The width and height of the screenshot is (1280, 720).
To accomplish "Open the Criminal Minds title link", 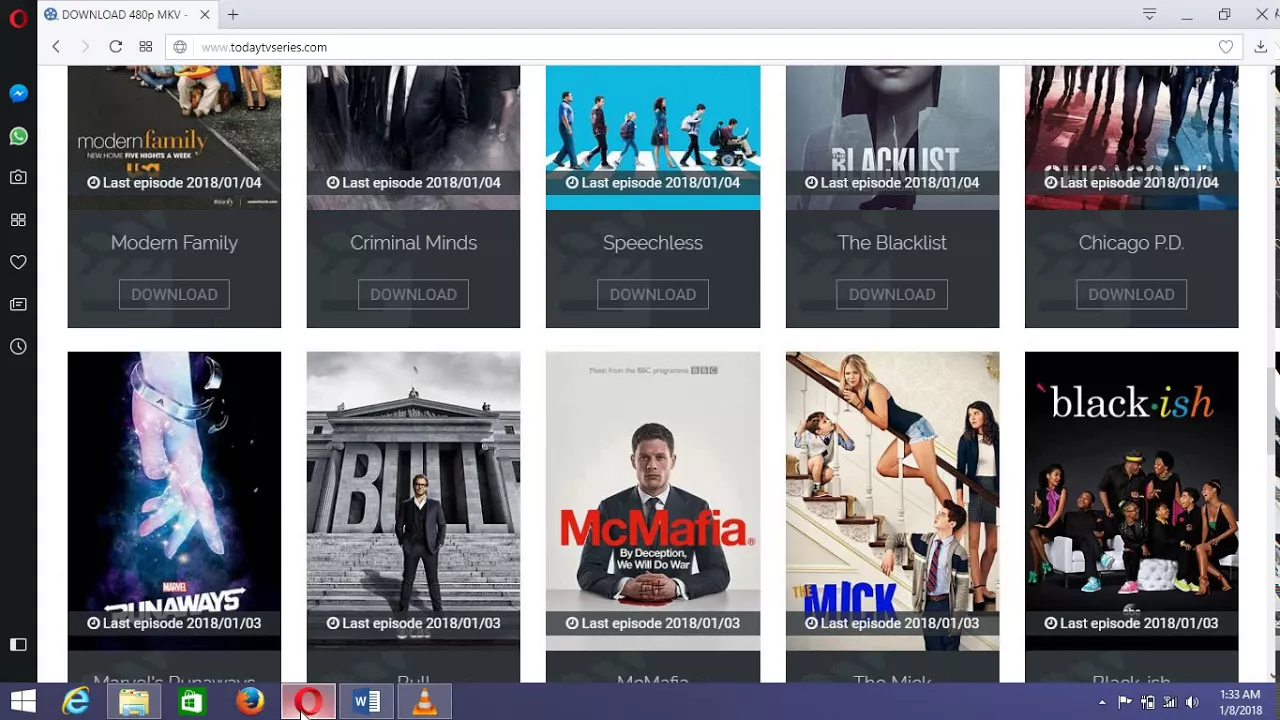I will pos(413,243).
